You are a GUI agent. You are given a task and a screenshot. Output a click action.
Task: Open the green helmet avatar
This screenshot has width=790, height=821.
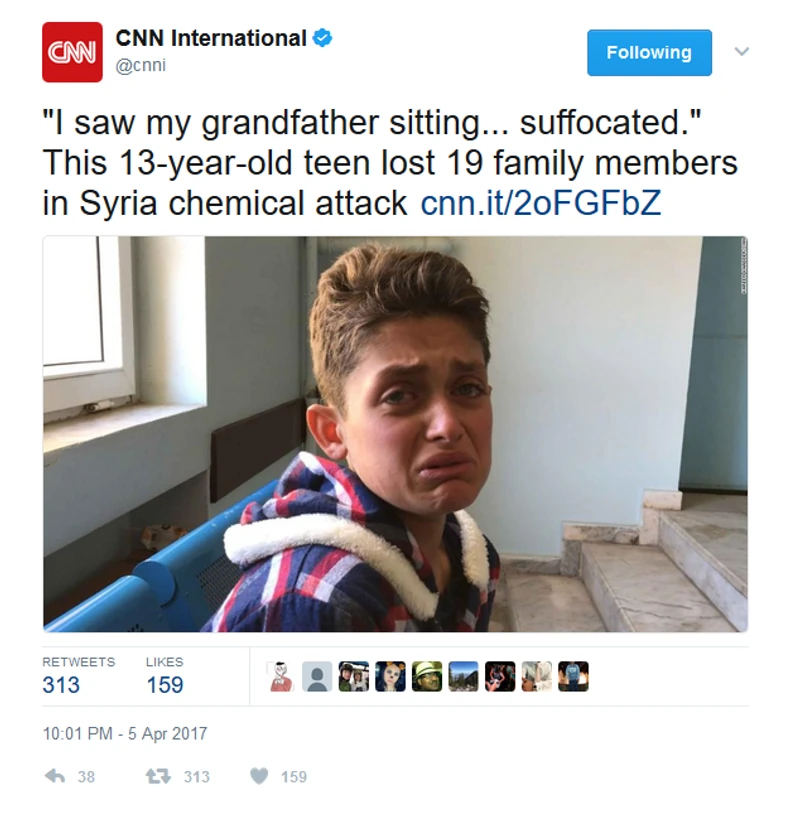click(x=427, y=676)
